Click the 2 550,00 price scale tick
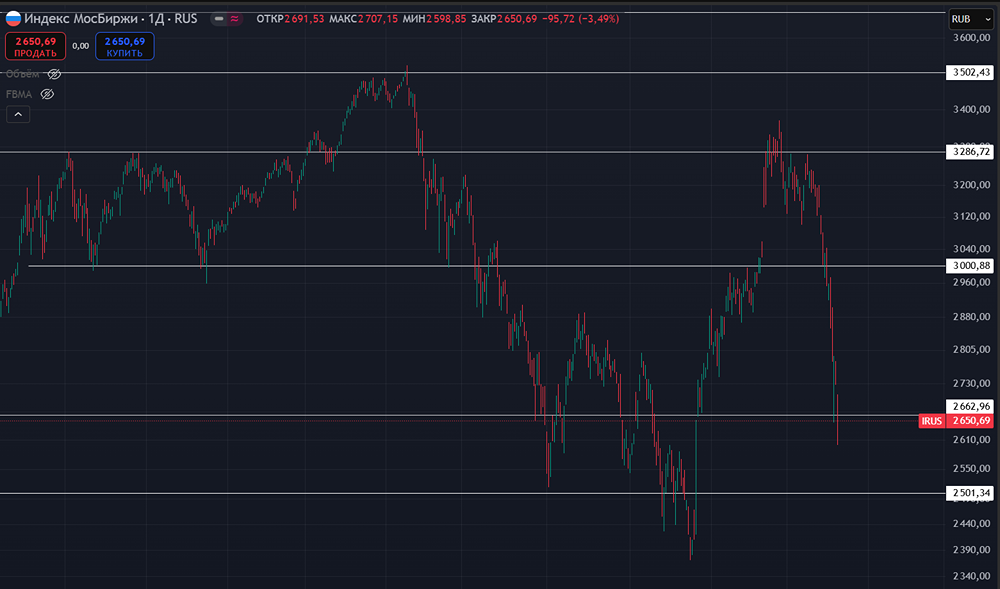1000x589 pixels. coord(971,469)
